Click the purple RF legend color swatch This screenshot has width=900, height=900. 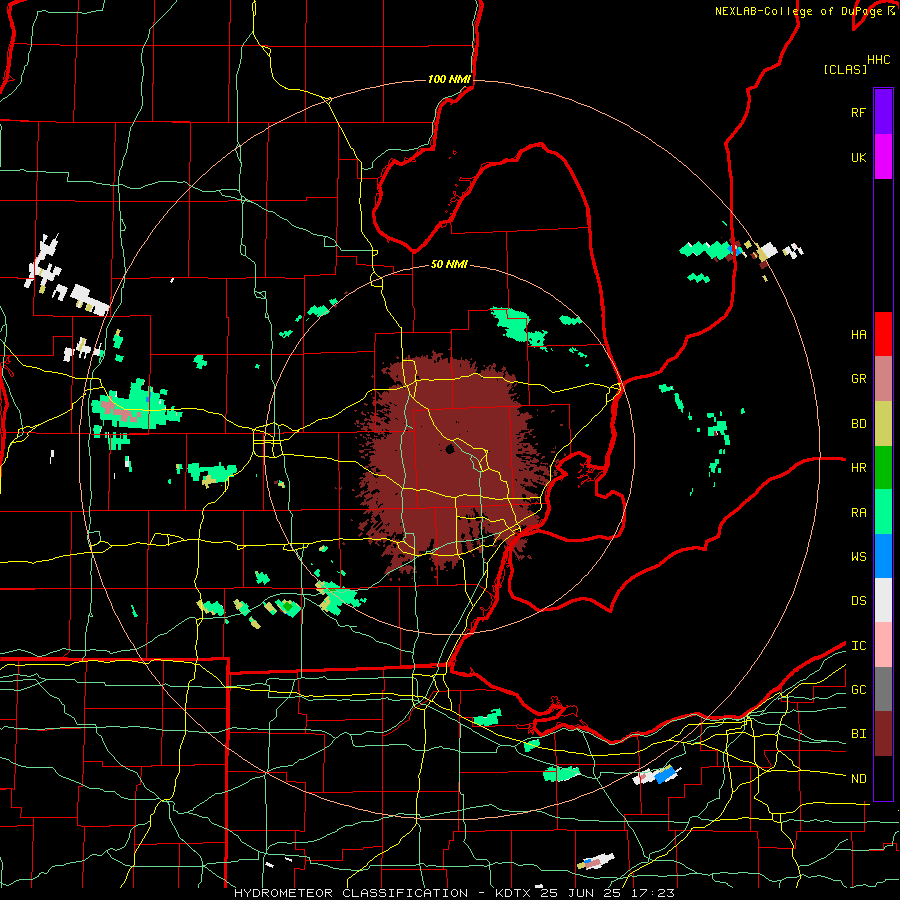pyautogui.click(x=883, y=112)
